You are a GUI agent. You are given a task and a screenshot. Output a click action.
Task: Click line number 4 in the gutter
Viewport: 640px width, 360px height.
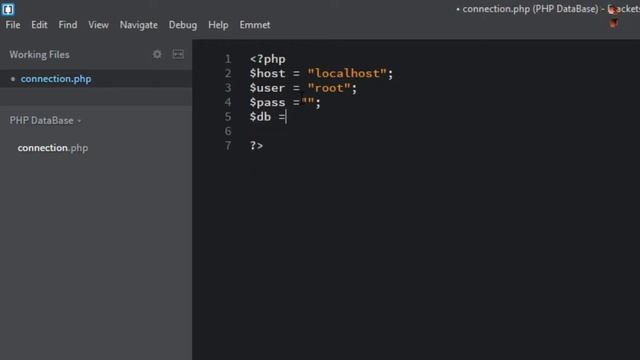pyautogui.click(x=228, y=102)
